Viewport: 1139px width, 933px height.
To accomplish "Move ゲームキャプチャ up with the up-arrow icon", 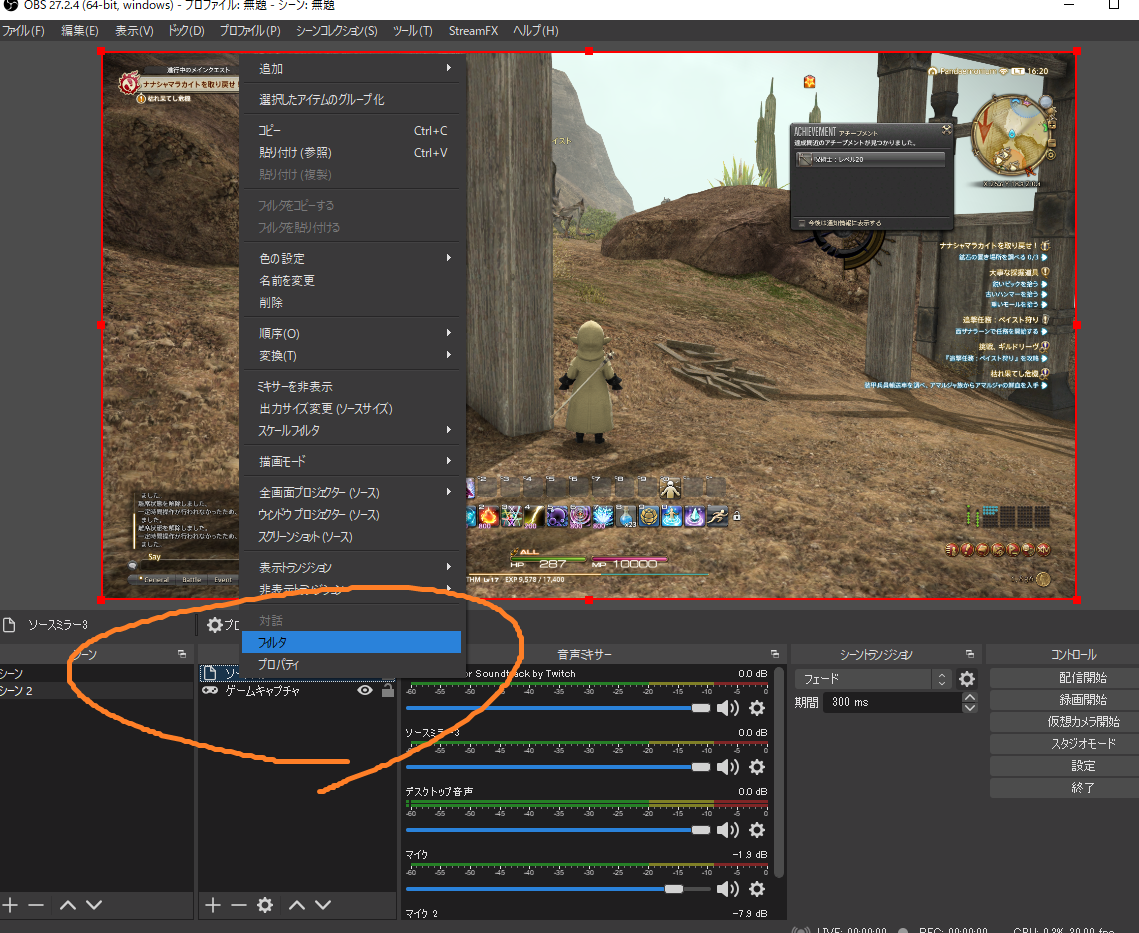I will pos(297,906).
